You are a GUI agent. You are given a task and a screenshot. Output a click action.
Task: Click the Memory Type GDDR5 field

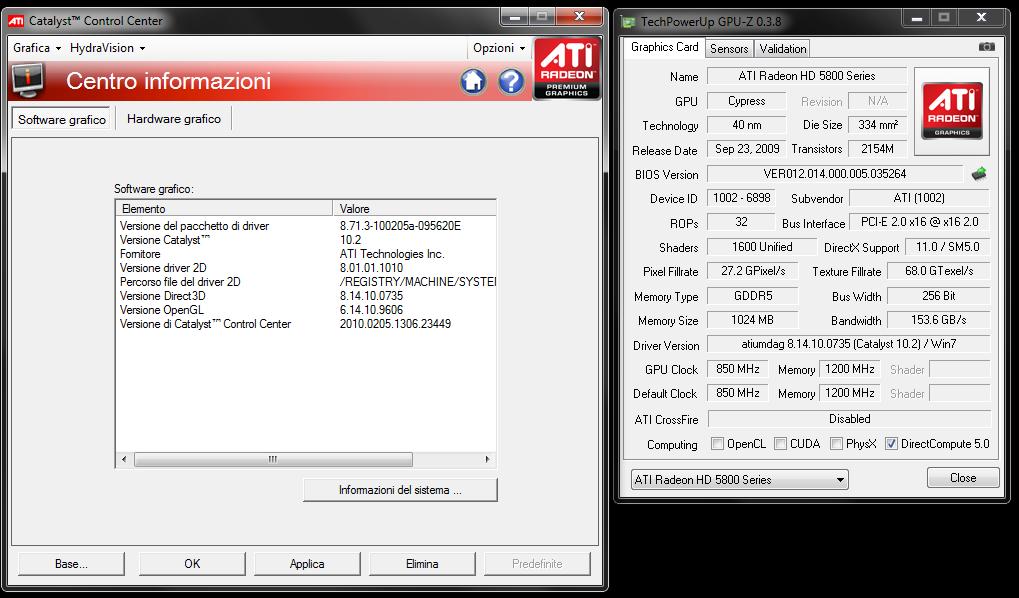coord(753,296)
